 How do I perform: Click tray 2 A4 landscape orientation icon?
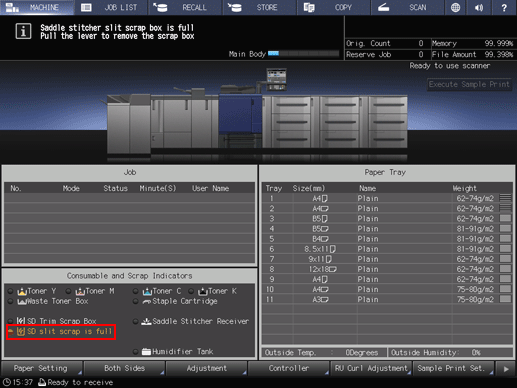coord(325,209)
